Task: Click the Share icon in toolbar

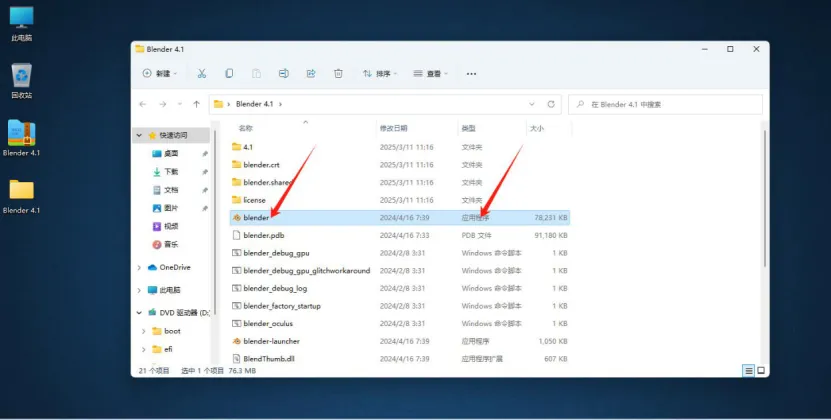Action: pyautogui.click(x=311, y=74)
